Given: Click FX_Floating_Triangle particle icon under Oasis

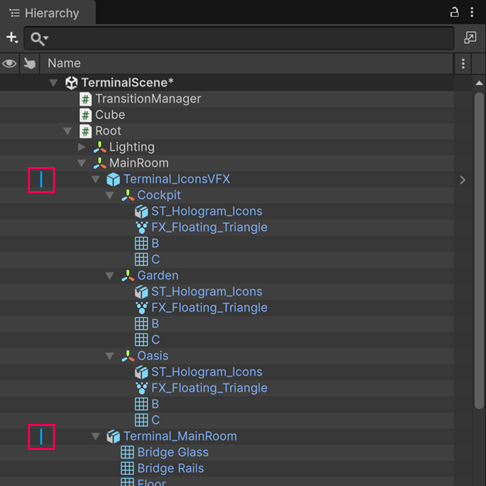Looking at the screenshot, I should pyautogui.click(x=142, y=388).
